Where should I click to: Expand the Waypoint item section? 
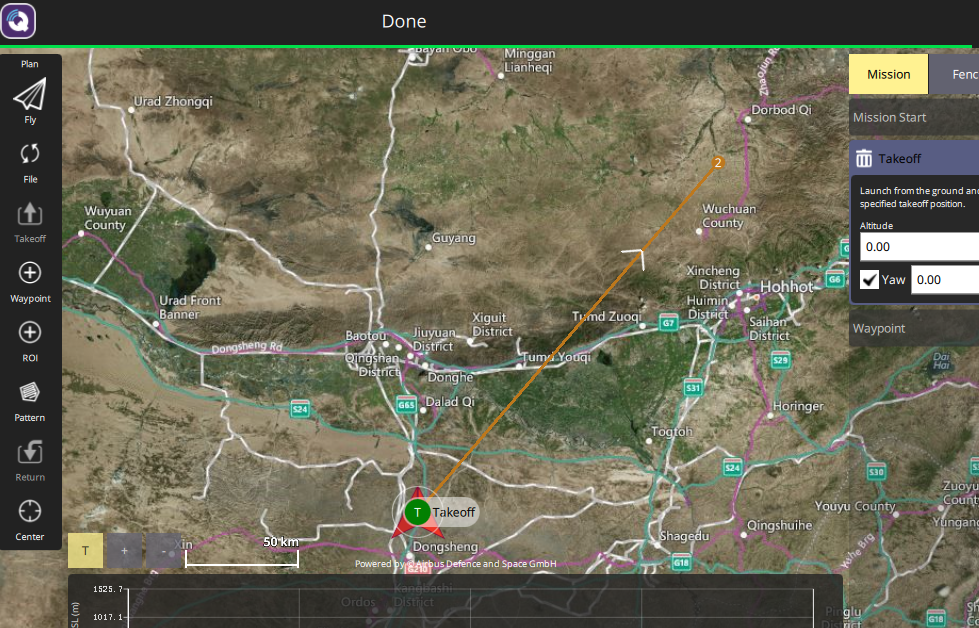(x=913, y=328)
